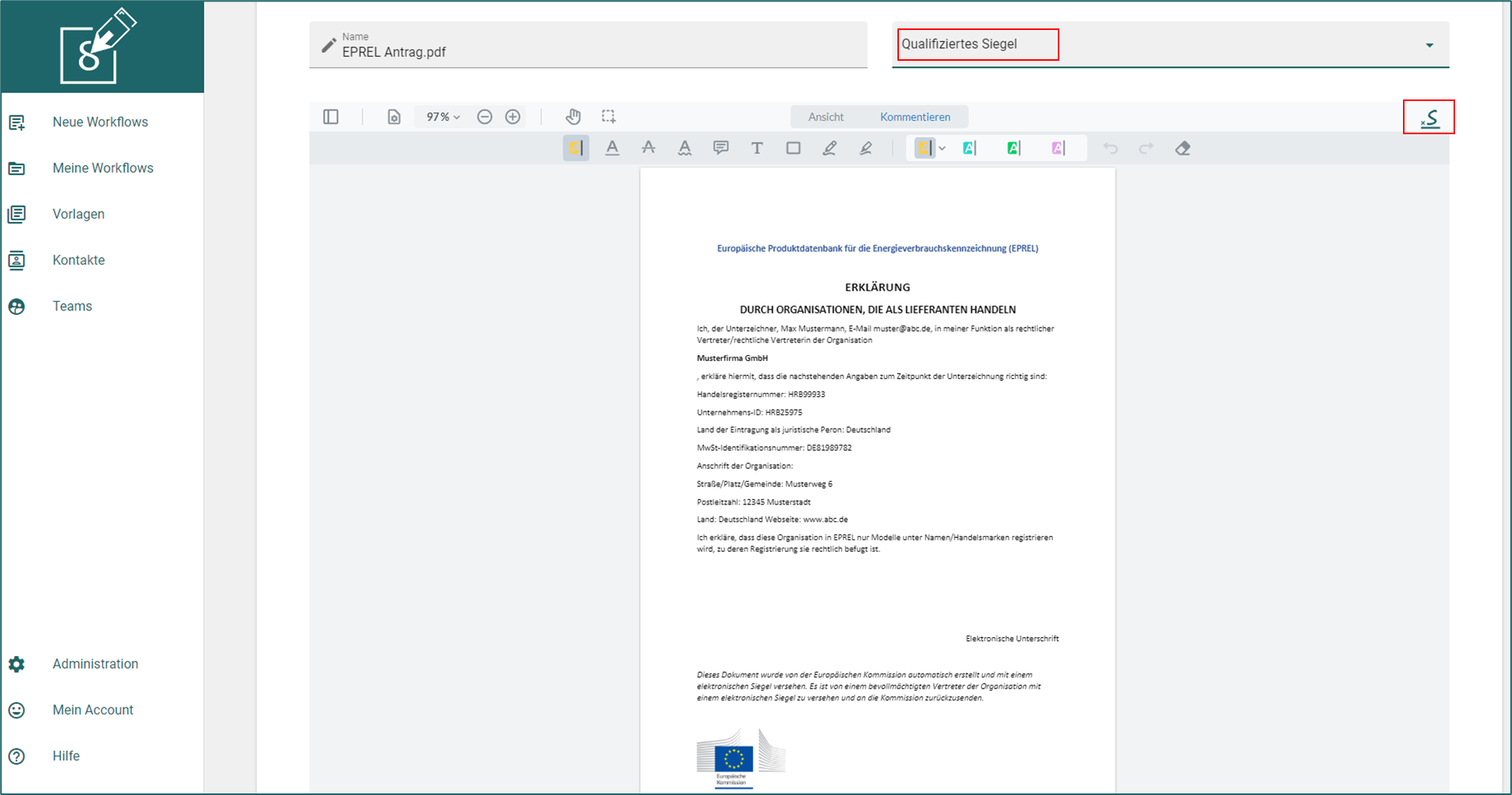Click the Kontakte contacts icon
The width and height of the screenshot is (1512, 795).
pyautogui.click(x=17, y=261)
